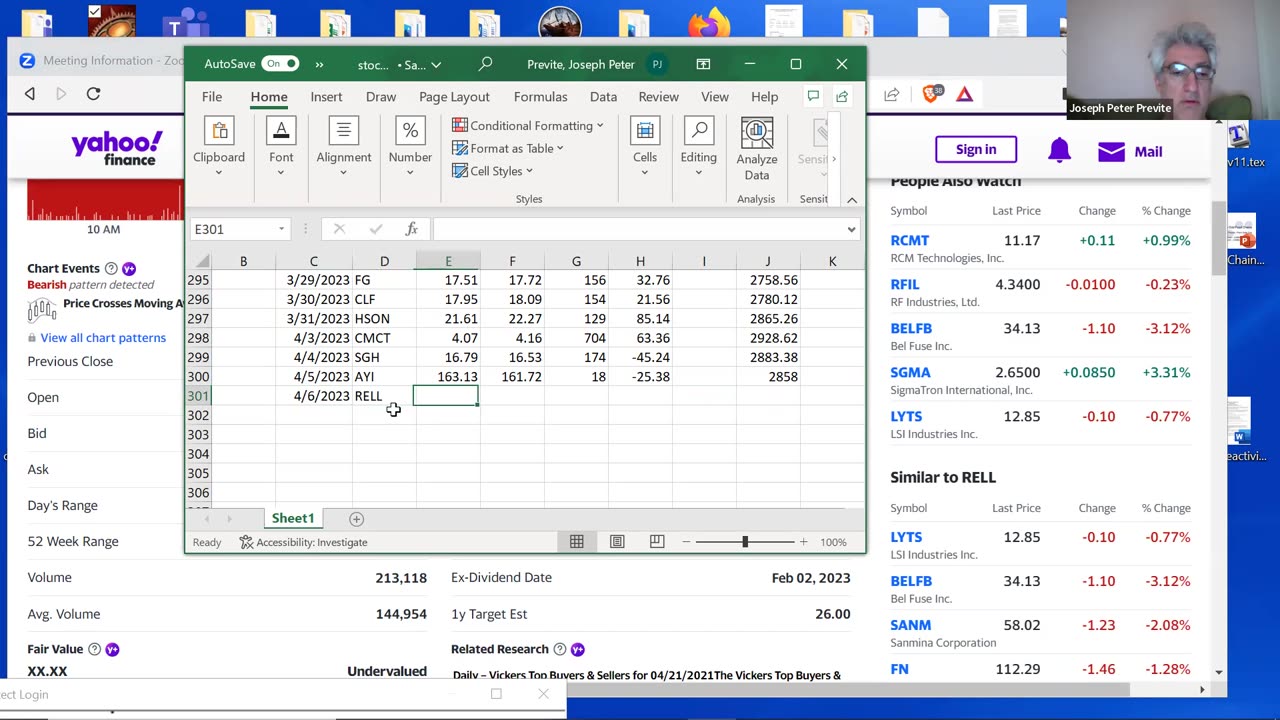Click the Sign in button
The image size is (1280, 720).
click(976, 150)
